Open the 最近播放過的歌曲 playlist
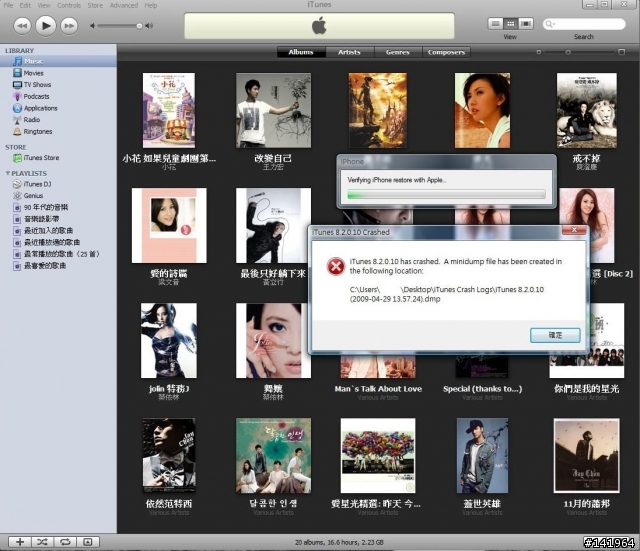This screenshot has height=551, width=640. 58,242
